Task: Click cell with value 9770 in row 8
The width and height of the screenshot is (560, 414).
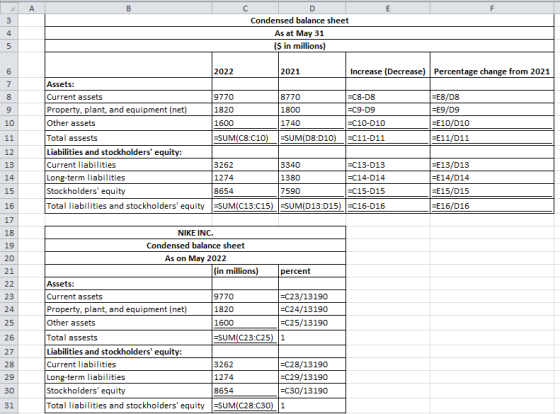Action: click(x=245, y=97)
